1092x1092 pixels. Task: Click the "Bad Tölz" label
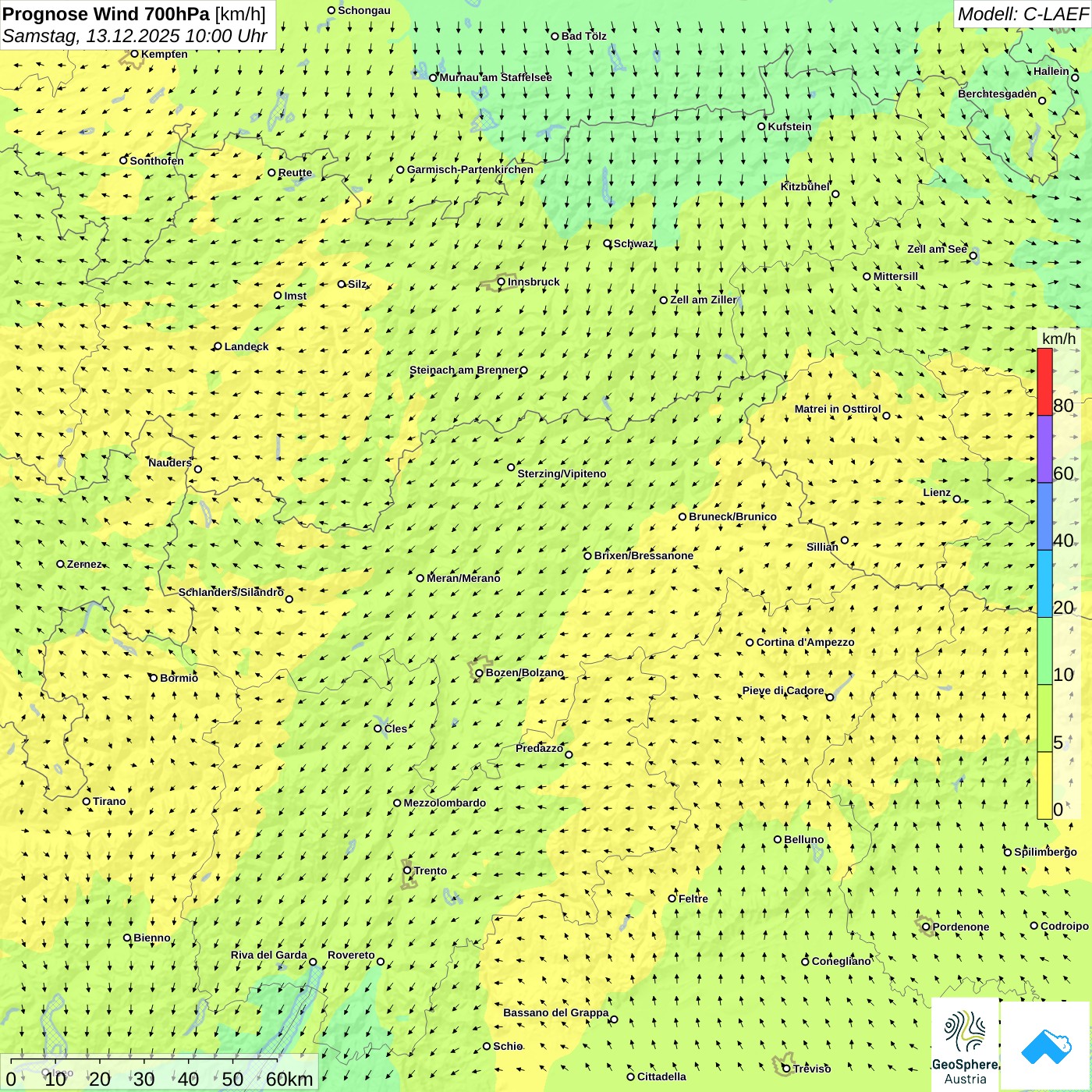pos(584,36)
